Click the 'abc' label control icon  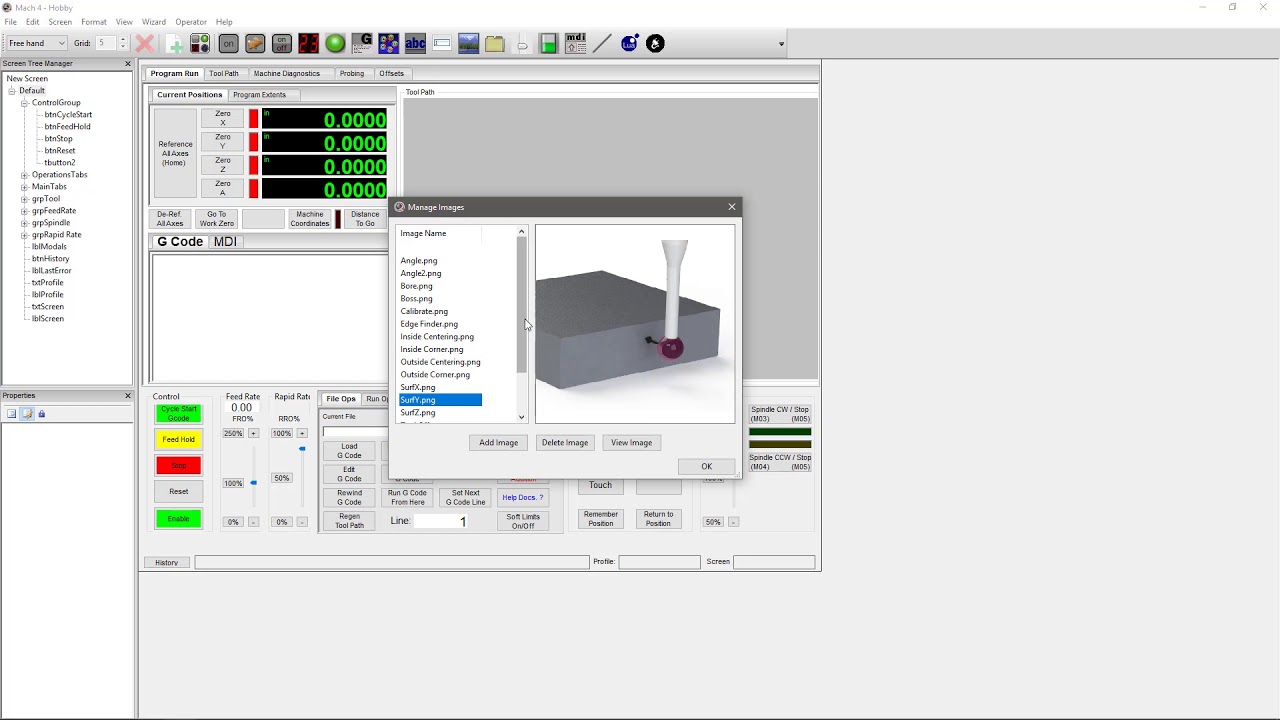click(415, 43)
